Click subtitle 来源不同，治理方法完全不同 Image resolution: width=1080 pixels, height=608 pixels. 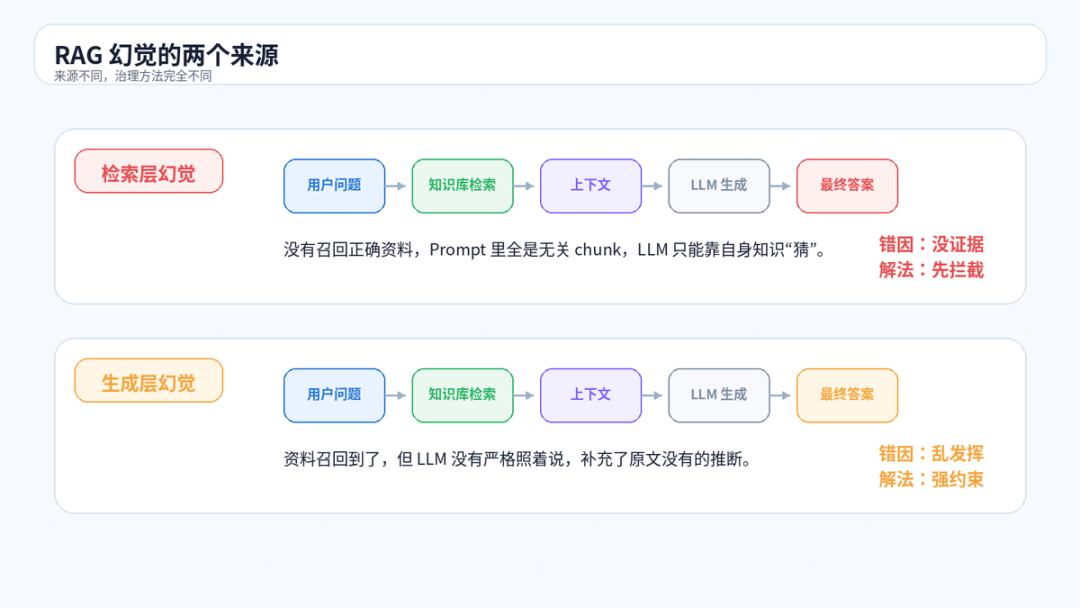[133, 76]
